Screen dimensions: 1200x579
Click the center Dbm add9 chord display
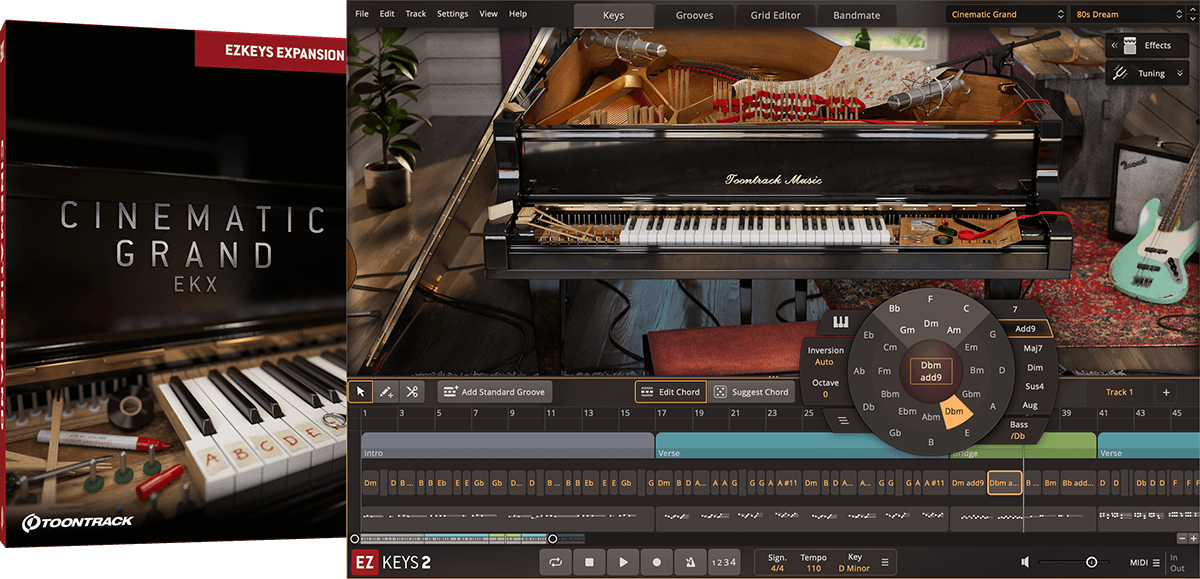(x=931, y=373)
